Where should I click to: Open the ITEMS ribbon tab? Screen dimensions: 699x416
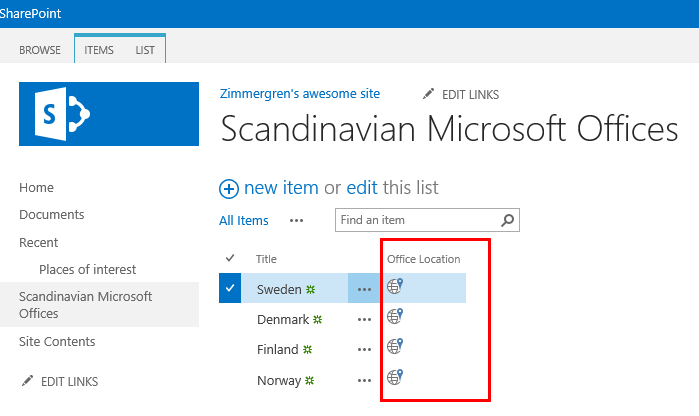[x=99, y=50]
